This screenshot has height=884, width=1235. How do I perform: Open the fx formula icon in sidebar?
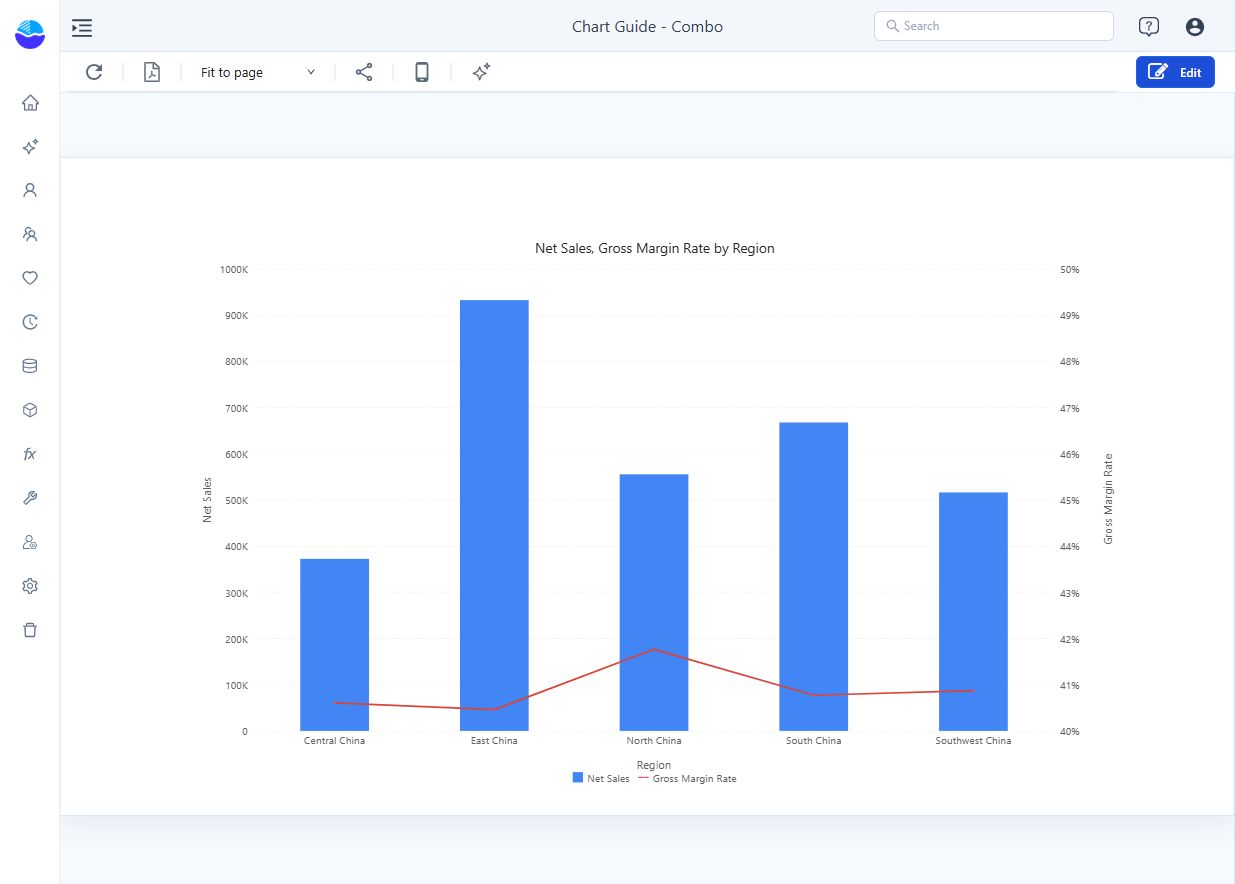pyautogui.click(x=30, y=454)
